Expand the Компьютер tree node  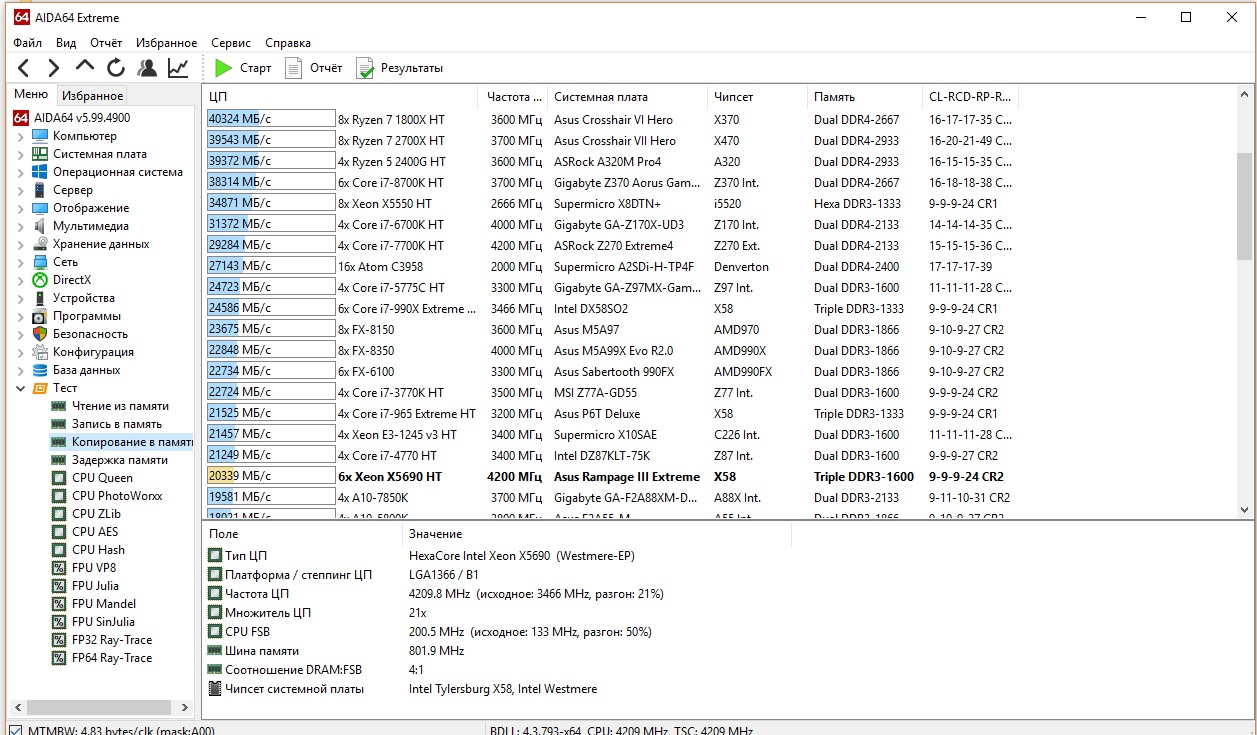pos(20,136)
